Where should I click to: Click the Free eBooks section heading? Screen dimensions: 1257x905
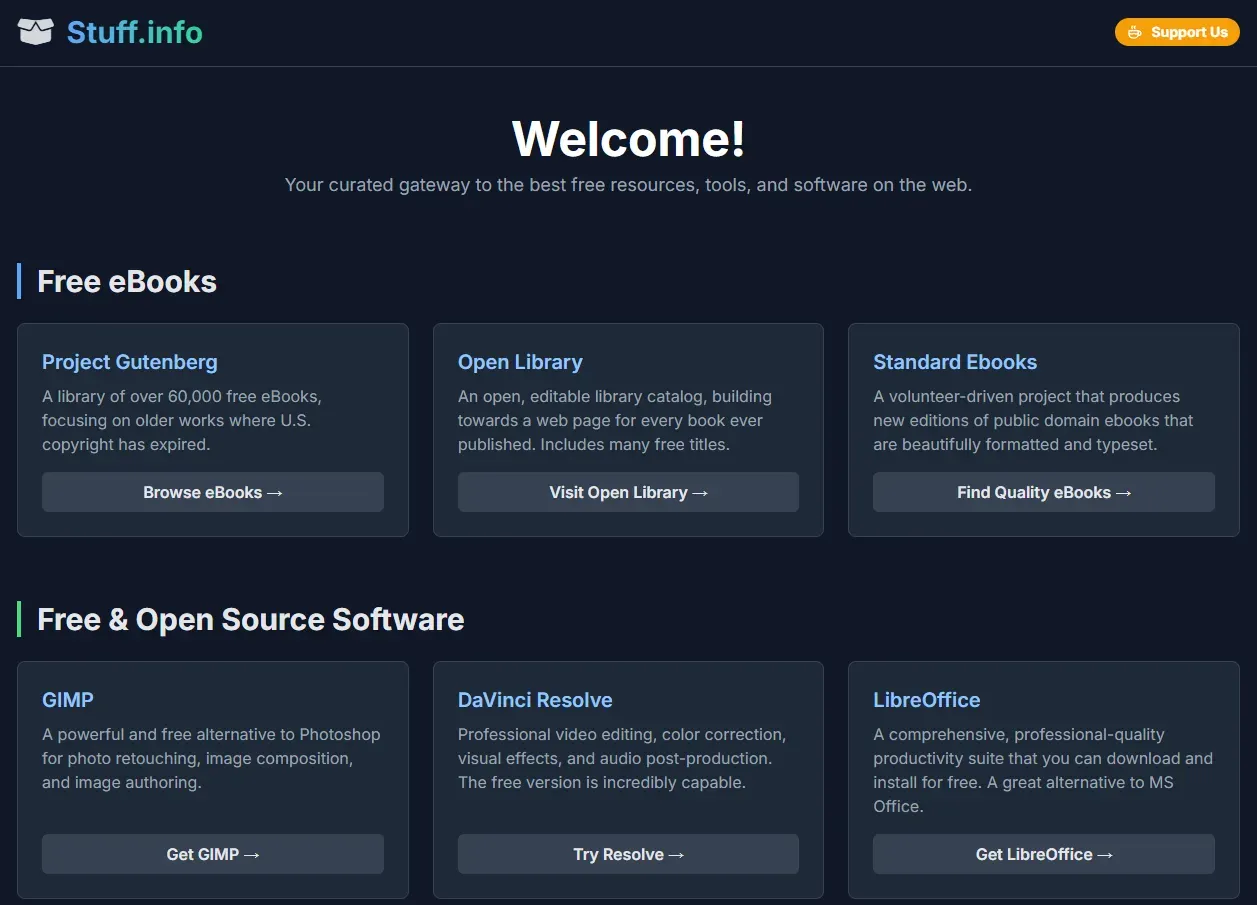pyautogui.click(x=127, y=281)
